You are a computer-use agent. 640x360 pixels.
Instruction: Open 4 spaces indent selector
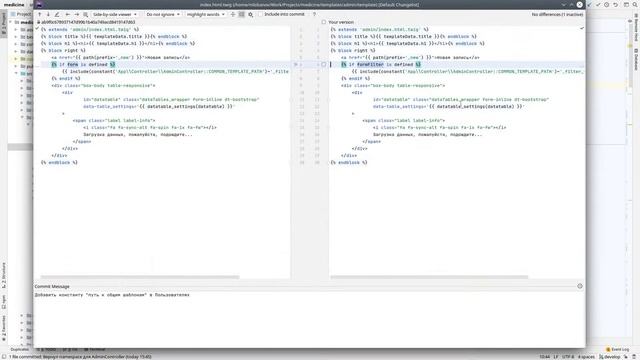[586, 357]
